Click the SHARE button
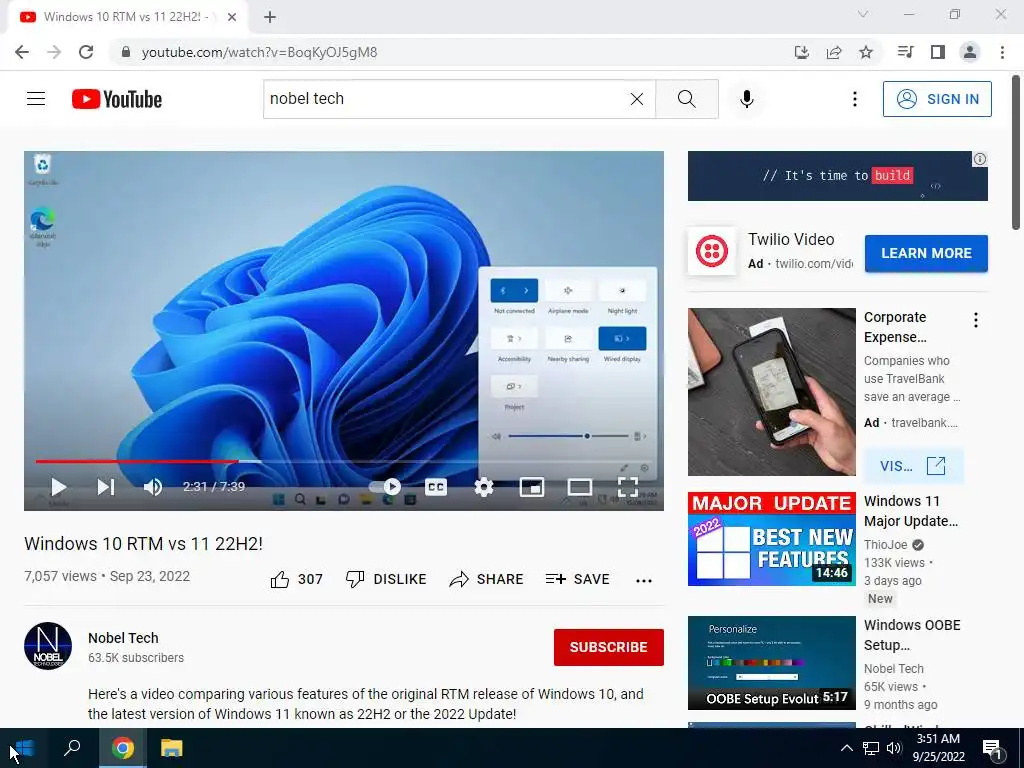 coord(487,579)
